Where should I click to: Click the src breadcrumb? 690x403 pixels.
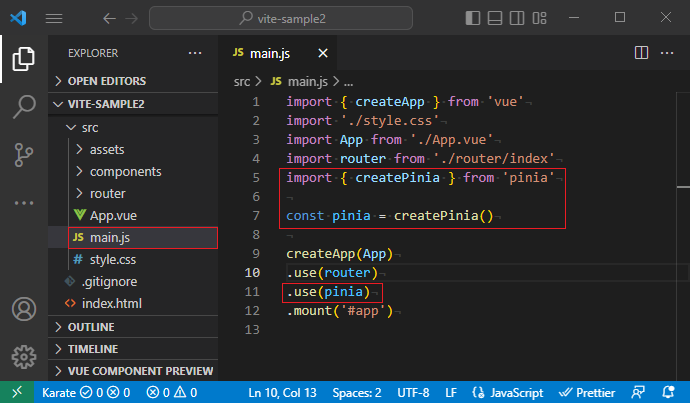pos(242,82)
